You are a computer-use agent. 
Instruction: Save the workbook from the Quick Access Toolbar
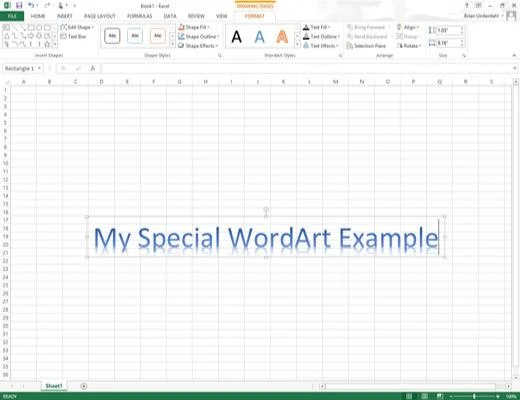pos(19,5)
